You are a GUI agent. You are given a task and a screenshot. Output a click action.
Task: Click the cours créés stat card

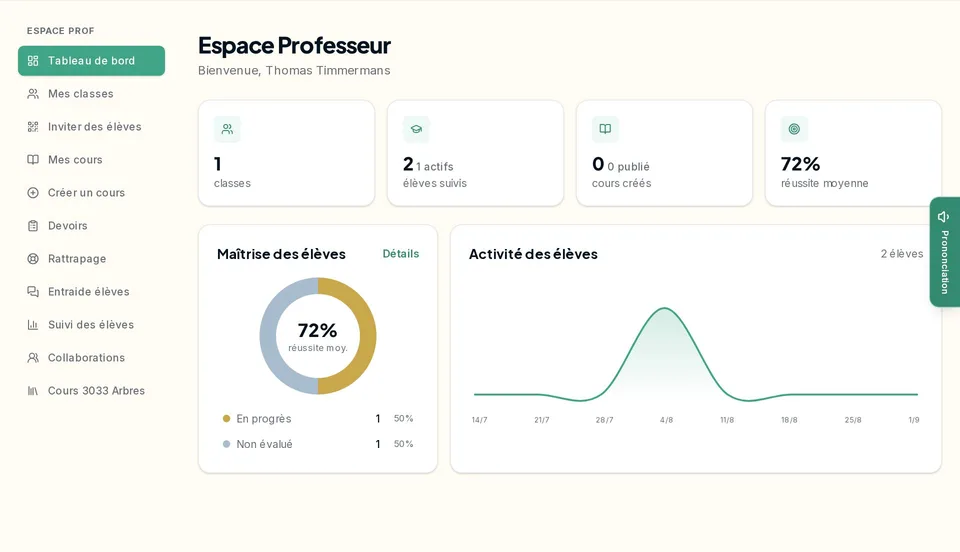coord(664,153)
